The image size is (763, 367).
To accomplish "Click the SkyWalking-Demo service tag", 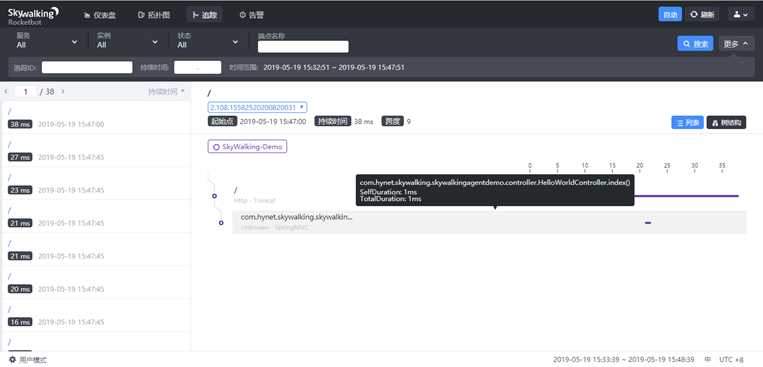I will [247, 147].
